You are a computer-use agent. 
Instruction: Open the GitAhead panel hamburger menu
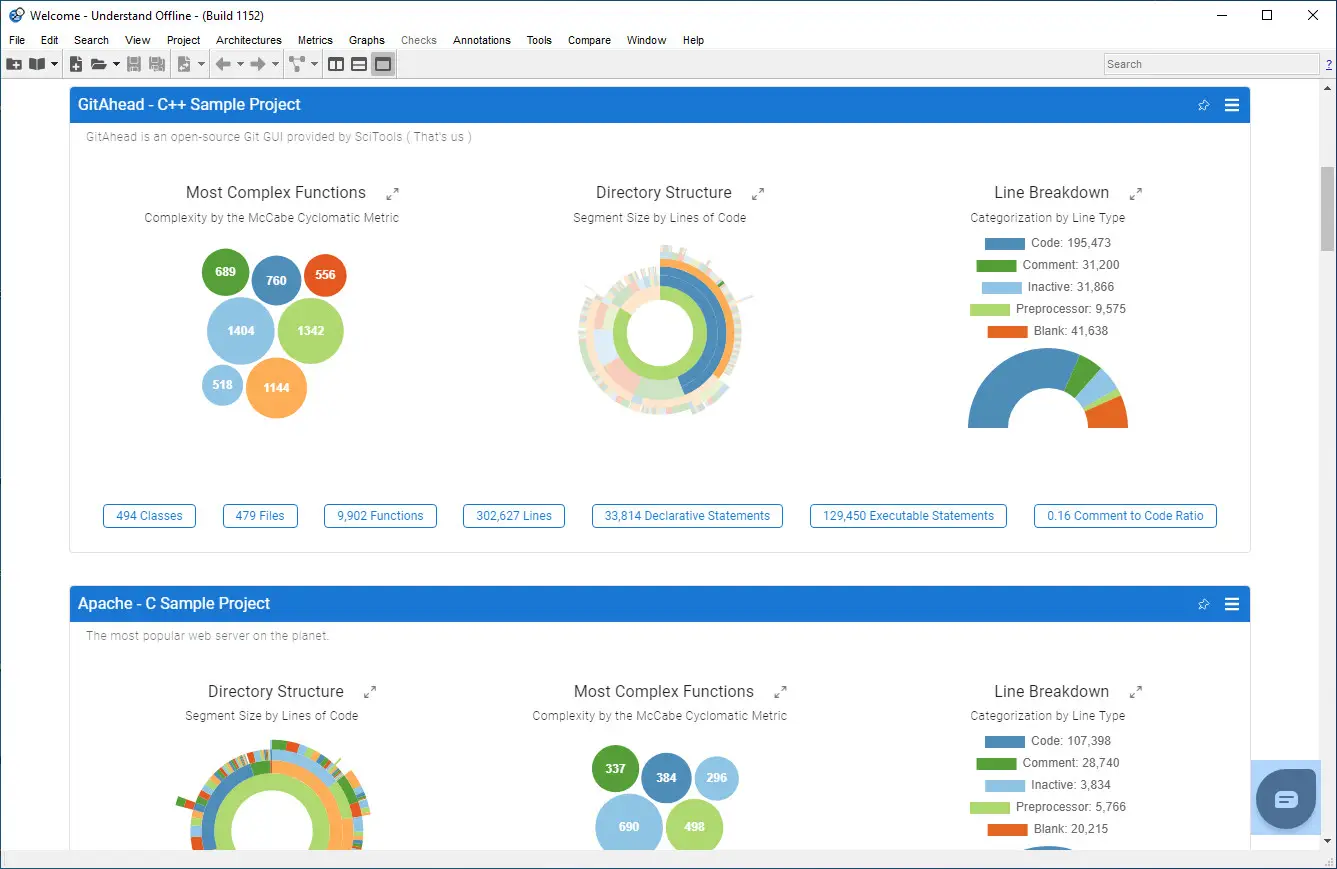pos(1232,105)
